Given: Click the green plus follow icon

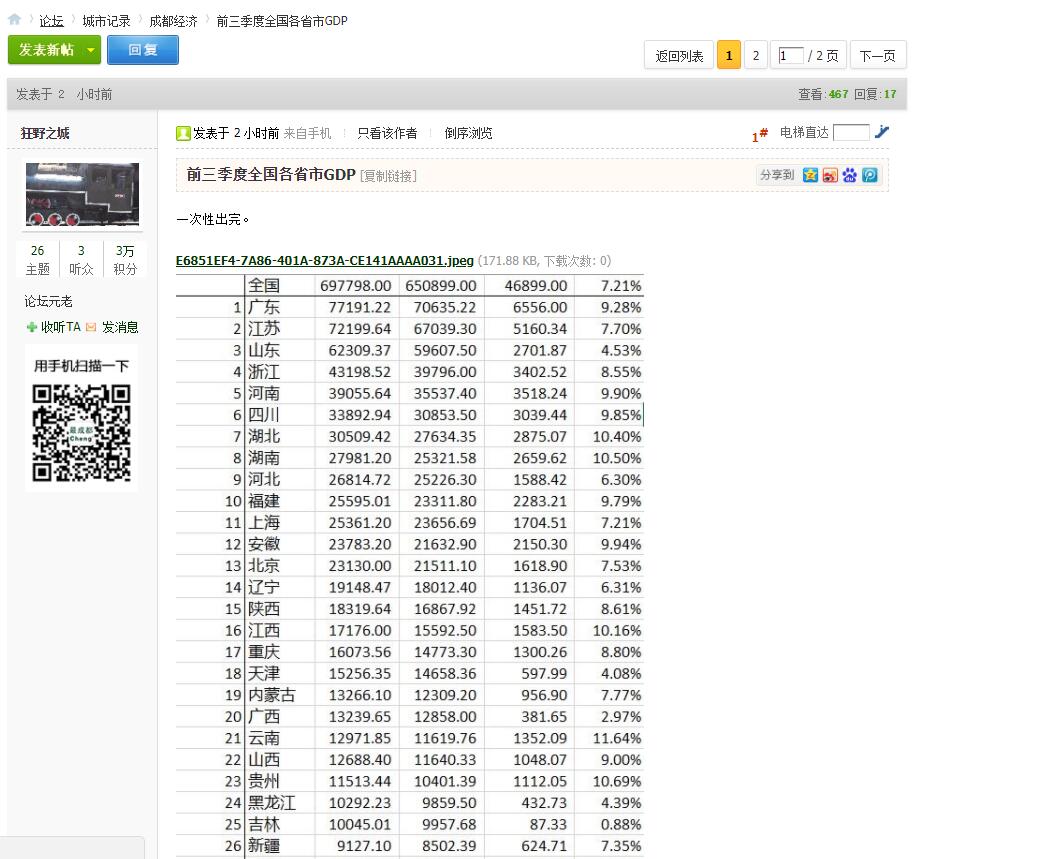Looking at the screenshot, I should pyautogui.click(x=32, y=327).
